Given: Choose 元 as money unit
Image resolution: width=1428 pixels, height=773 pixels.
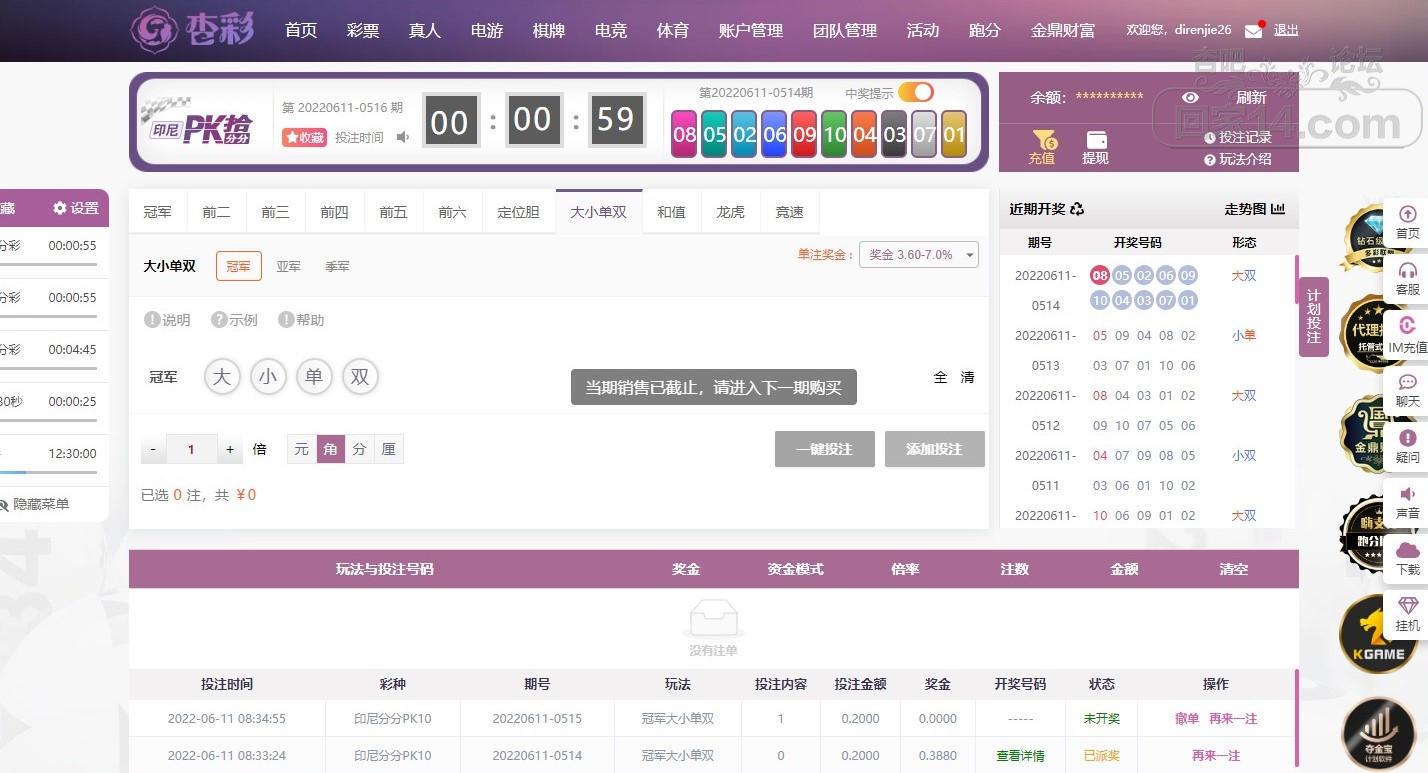Looking at the screenshot, I should pyautogui.click(x=301, y=449).
